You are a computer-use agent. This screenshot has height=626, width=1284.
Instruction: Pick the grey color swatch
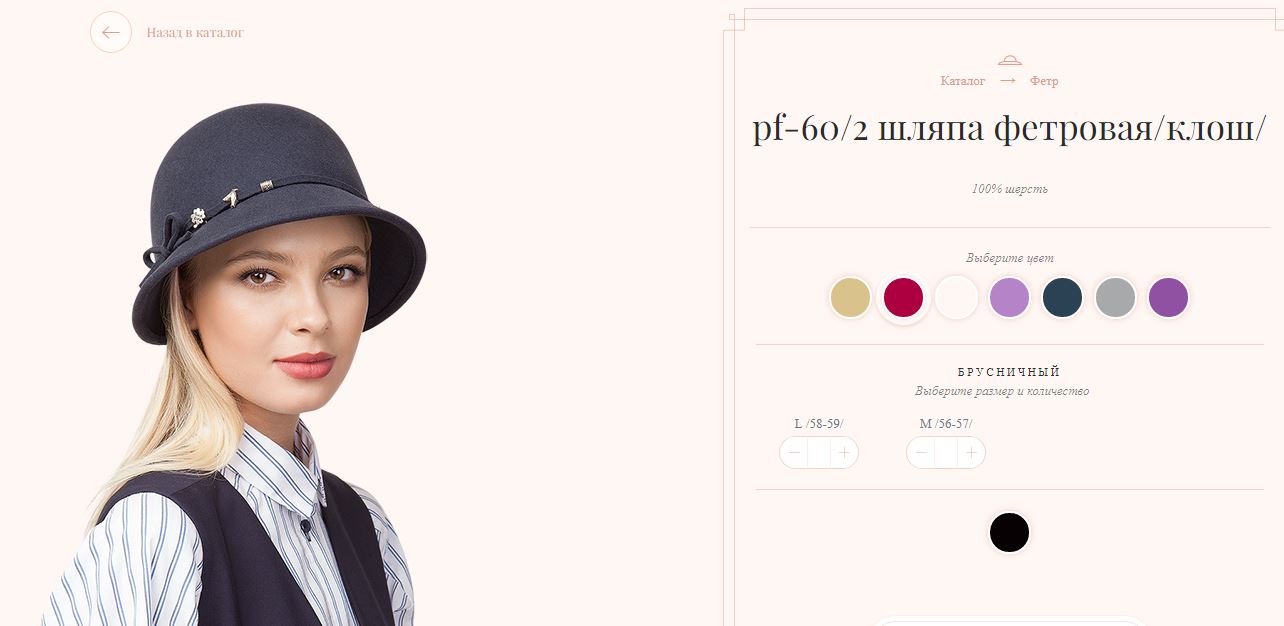pos(1115,298)
